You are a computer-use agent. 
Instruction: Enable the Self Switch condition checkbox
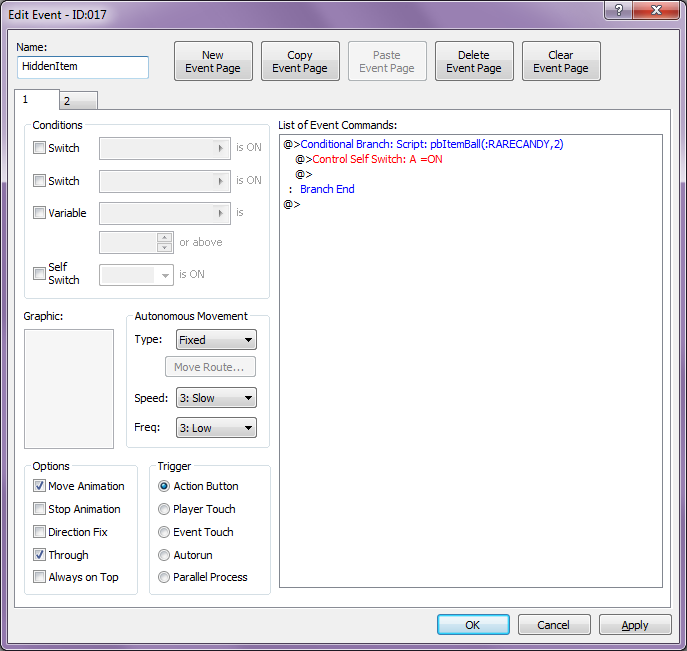[x=39, y=273]
